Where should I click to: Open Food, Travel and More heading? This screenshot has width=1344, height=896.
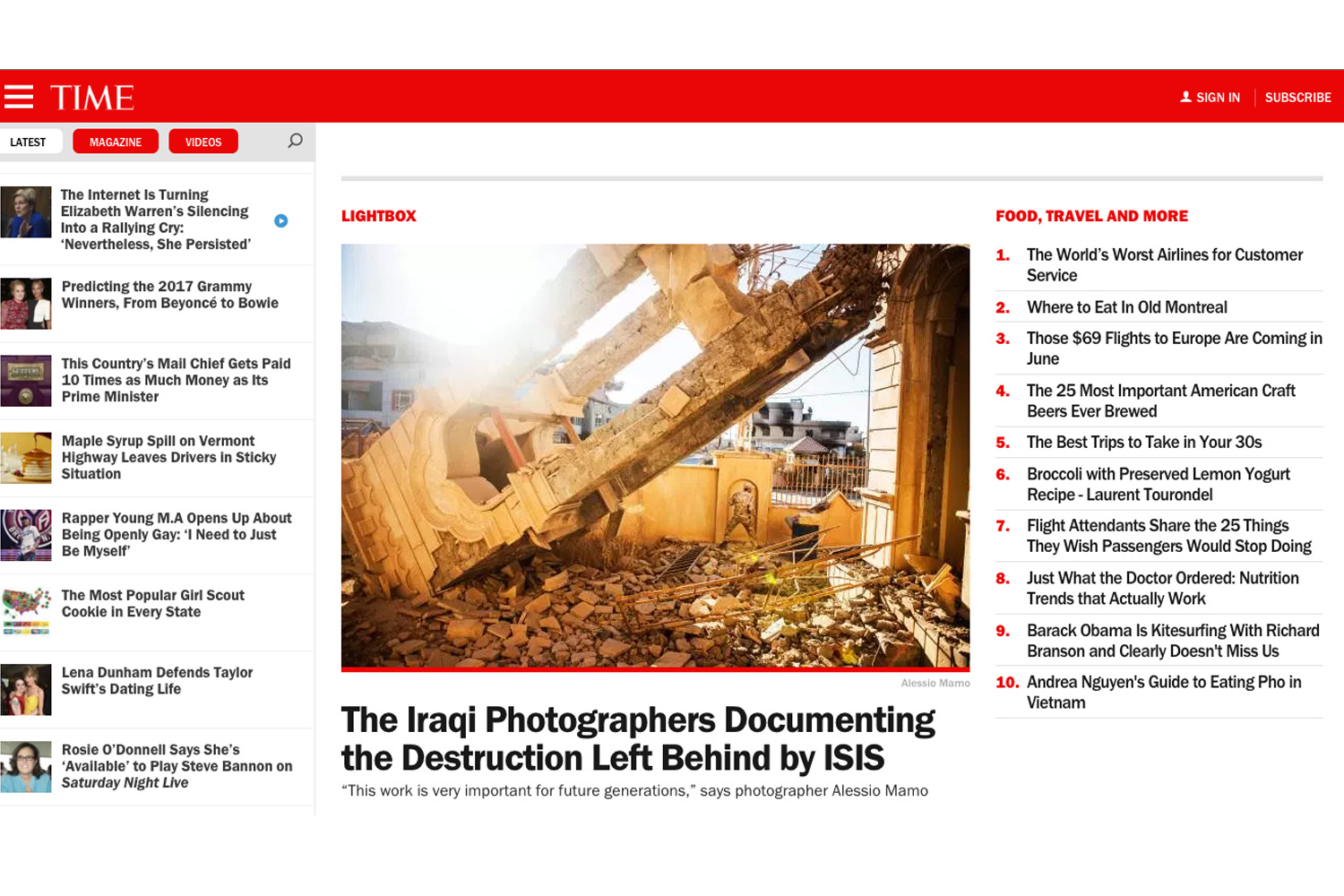coord(1091,216)
